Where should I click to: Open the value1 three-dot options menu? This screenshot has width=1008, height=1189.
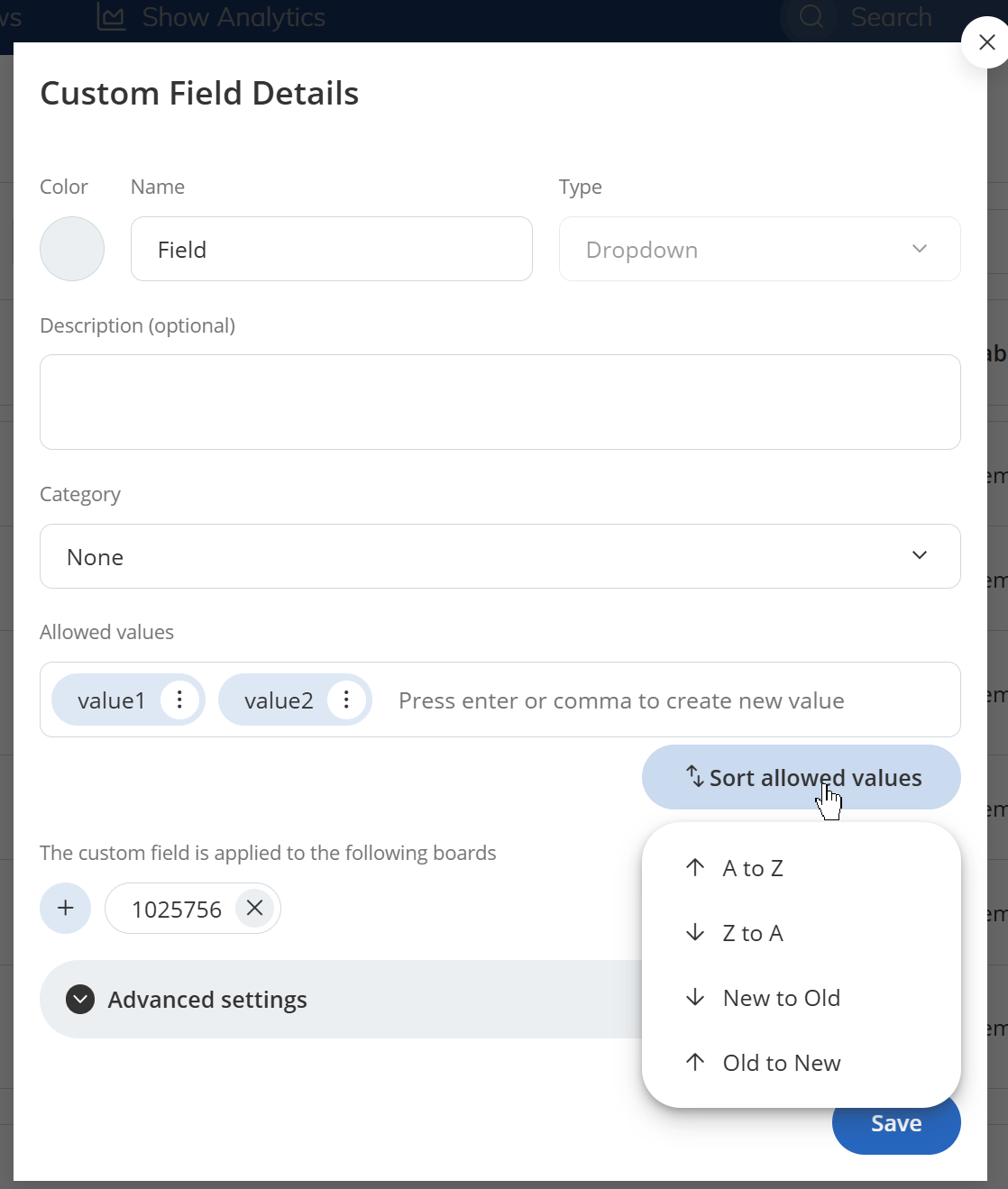179,700
